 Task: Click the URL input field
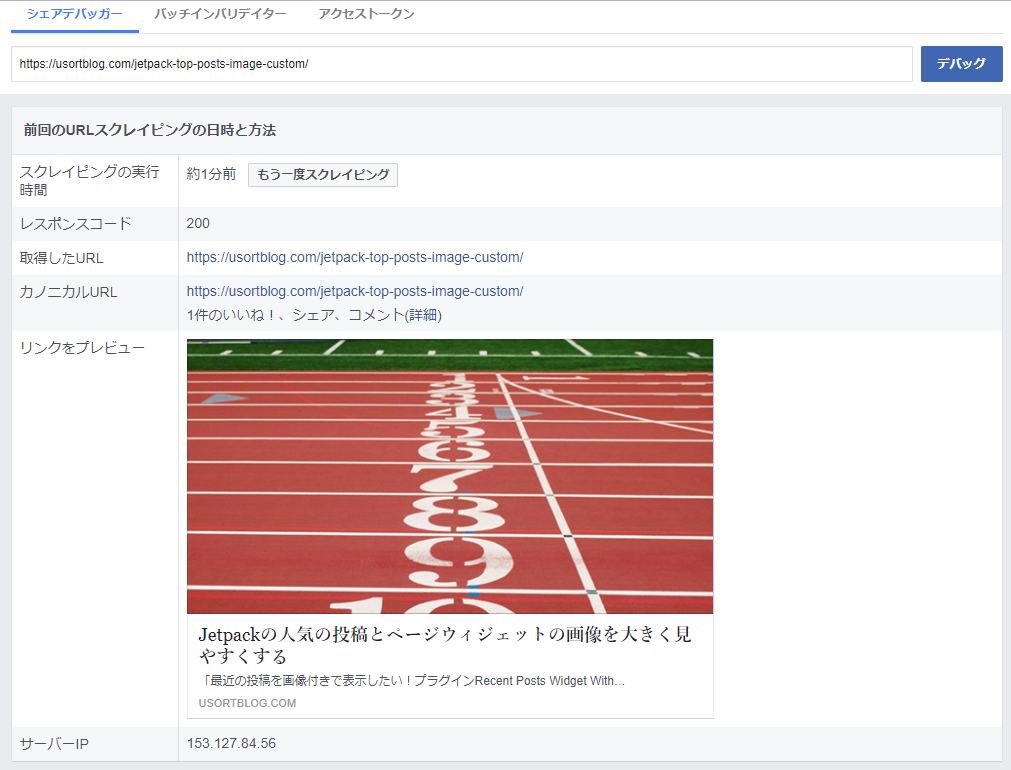[x=461, y=64]
